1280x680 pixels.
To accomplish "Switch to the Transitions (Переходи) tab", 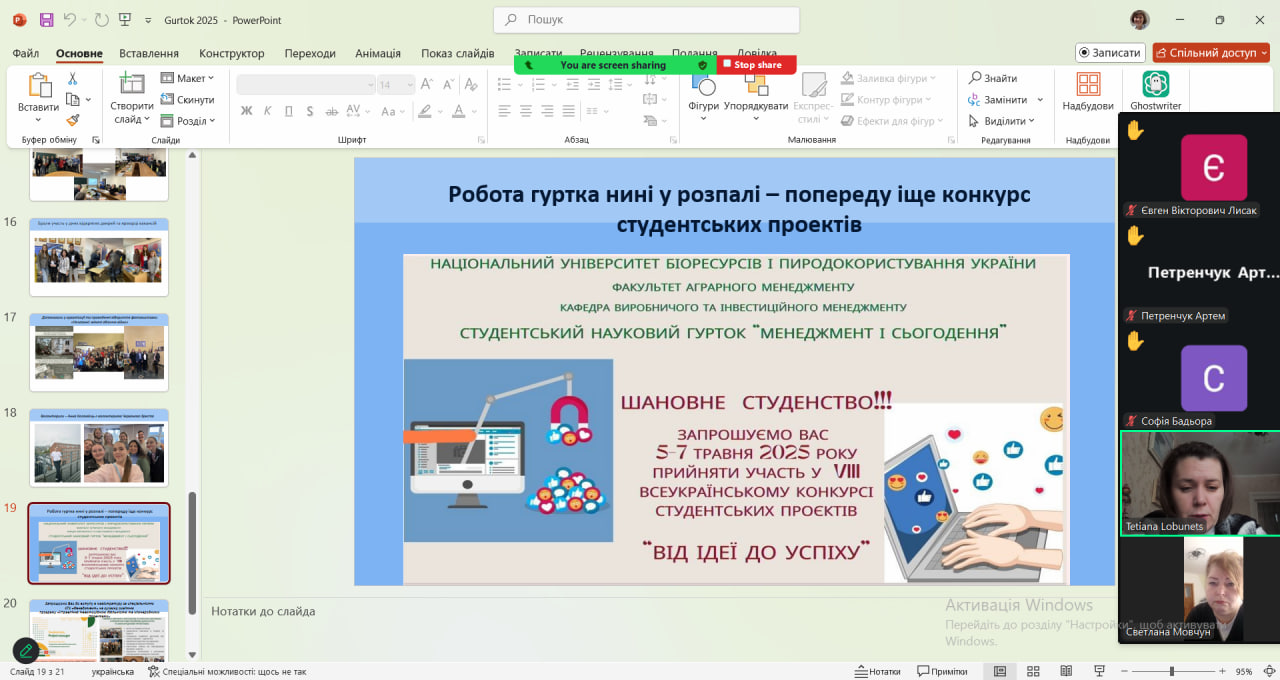I will click(310, 53).
